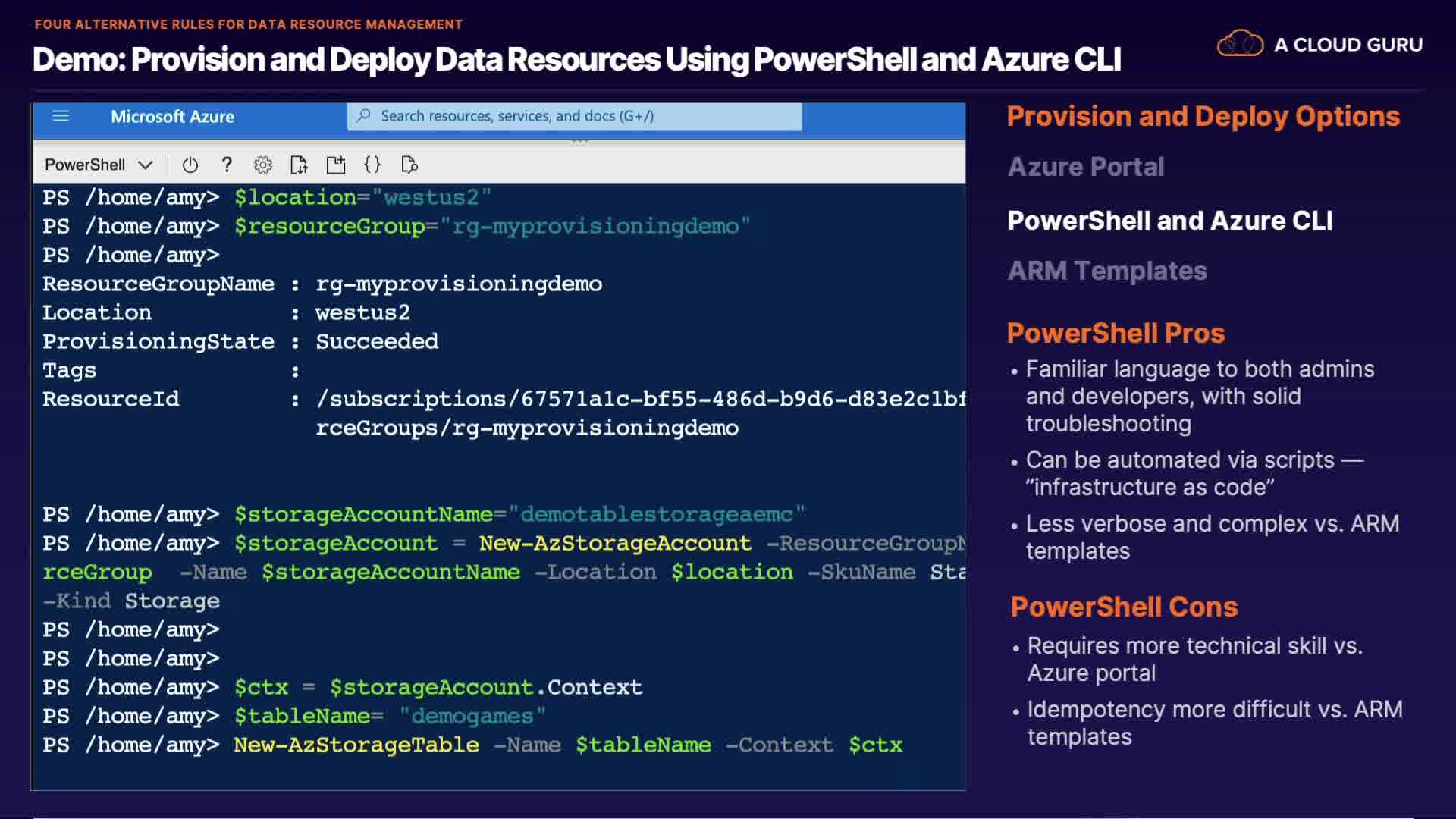Click the Microsoft Azure home title

coord(172,117)
